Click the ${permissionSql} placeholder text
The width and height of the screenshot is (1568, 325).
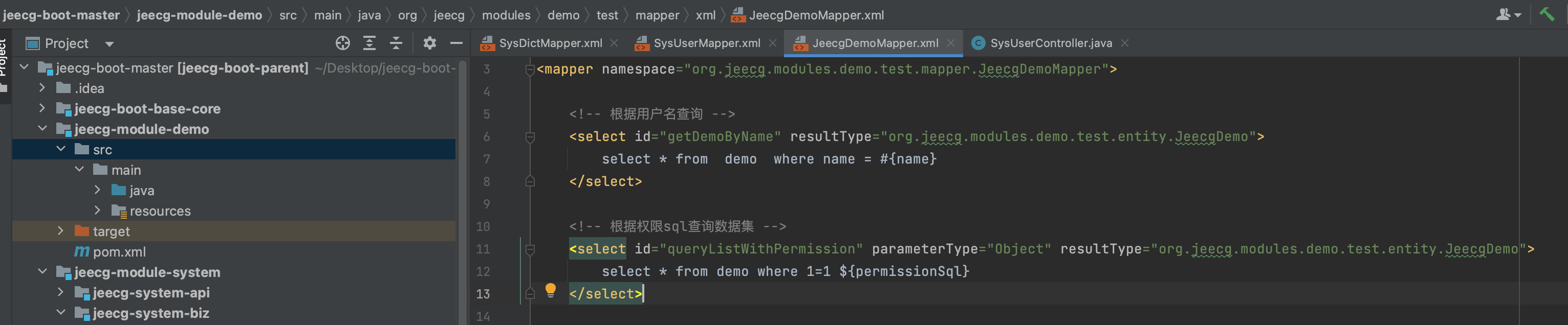click(904, 271)
